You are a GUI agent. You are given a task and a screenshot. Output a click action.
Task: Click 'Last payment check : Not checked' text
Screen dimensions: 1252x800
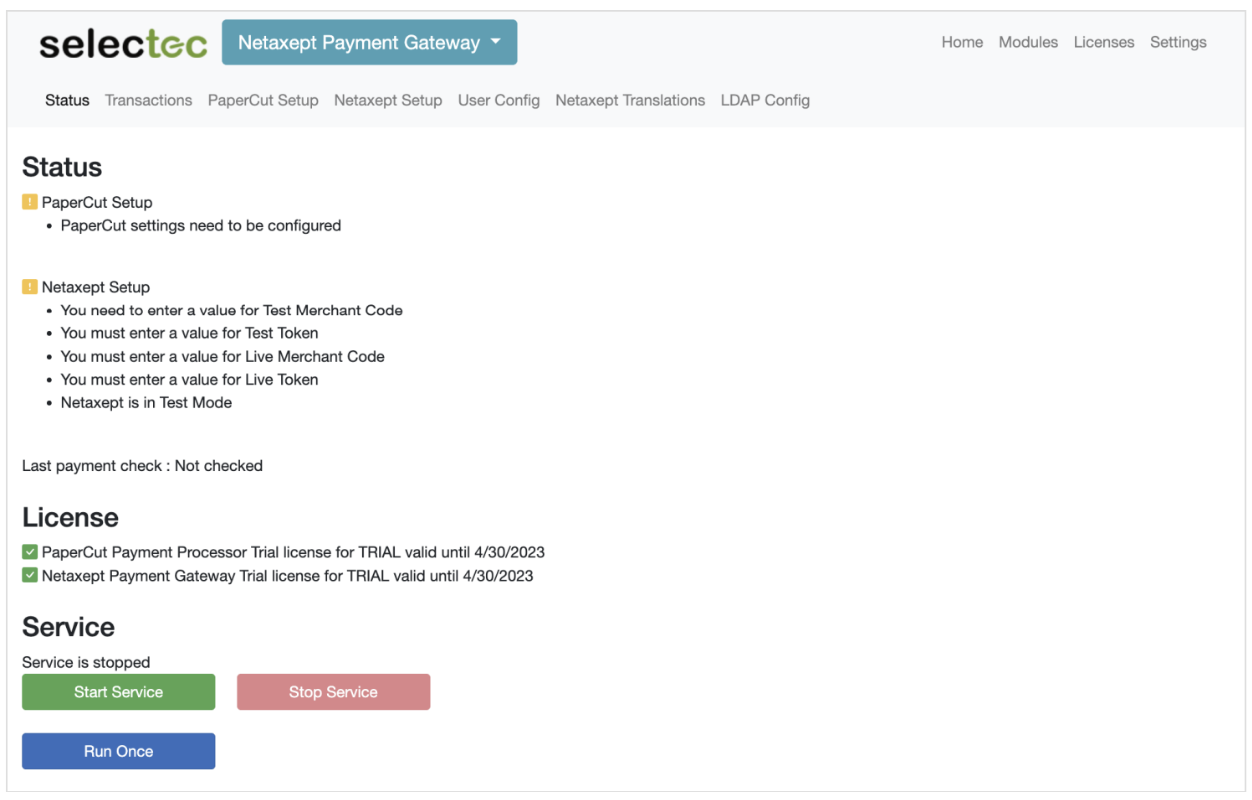click(142, 466)
